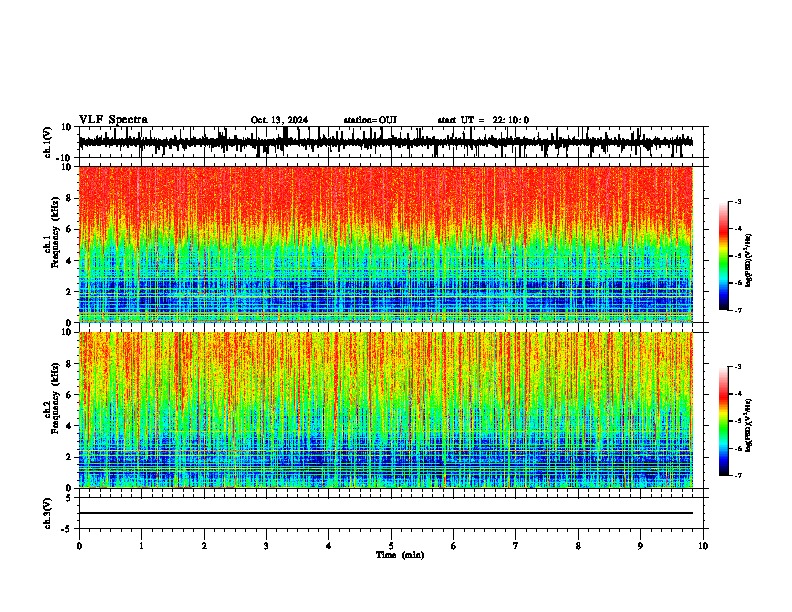Click the ch.3 flat line trace

(386, 513)
